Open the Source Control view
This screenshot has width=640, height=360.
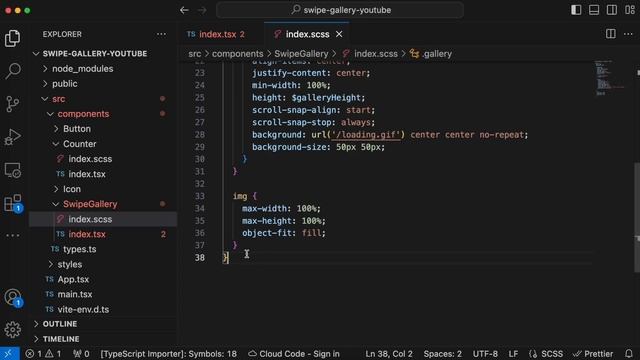(12, 104)
